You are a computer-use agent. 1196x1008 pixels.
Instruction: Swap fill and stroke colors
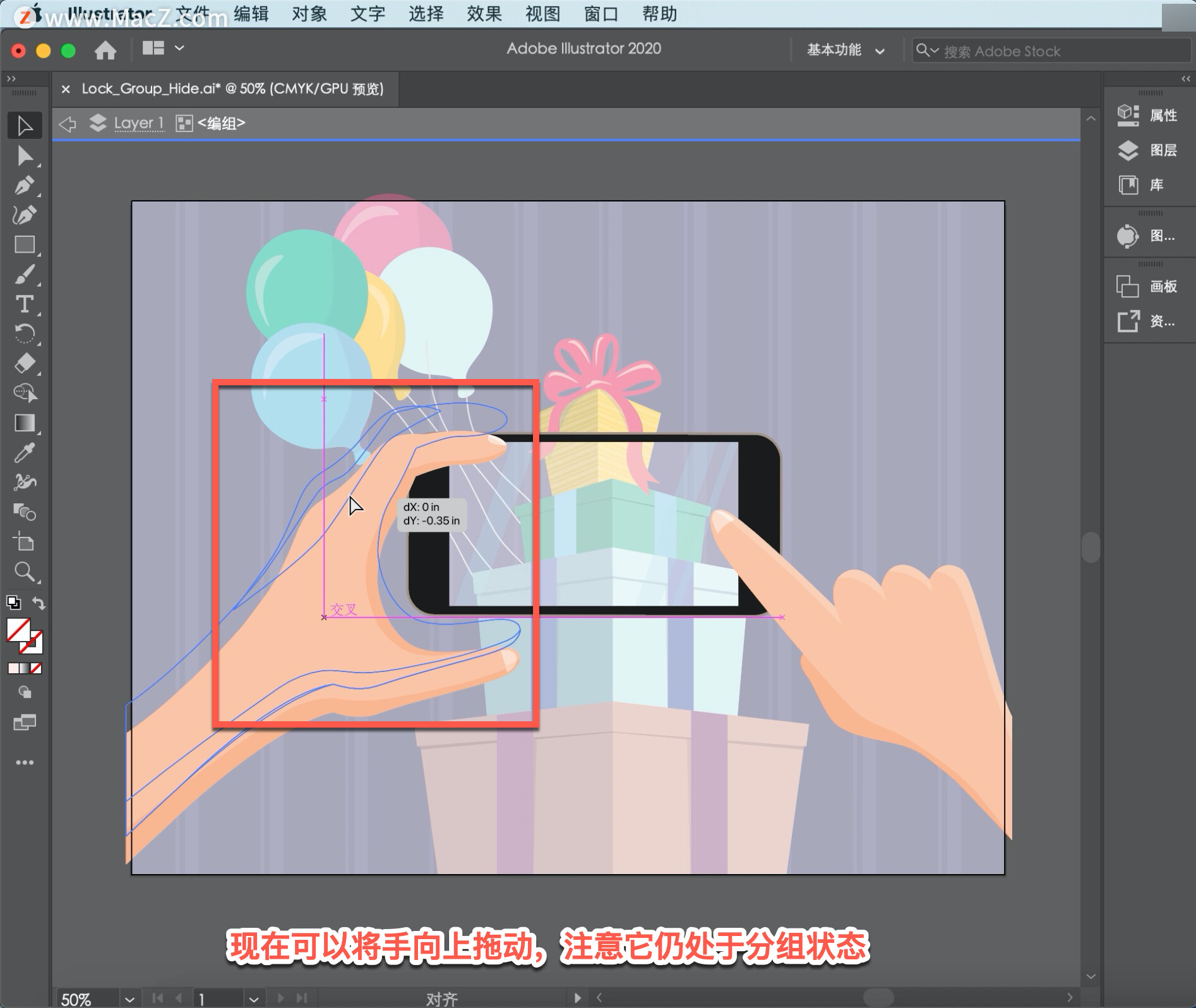pos(38,603)
